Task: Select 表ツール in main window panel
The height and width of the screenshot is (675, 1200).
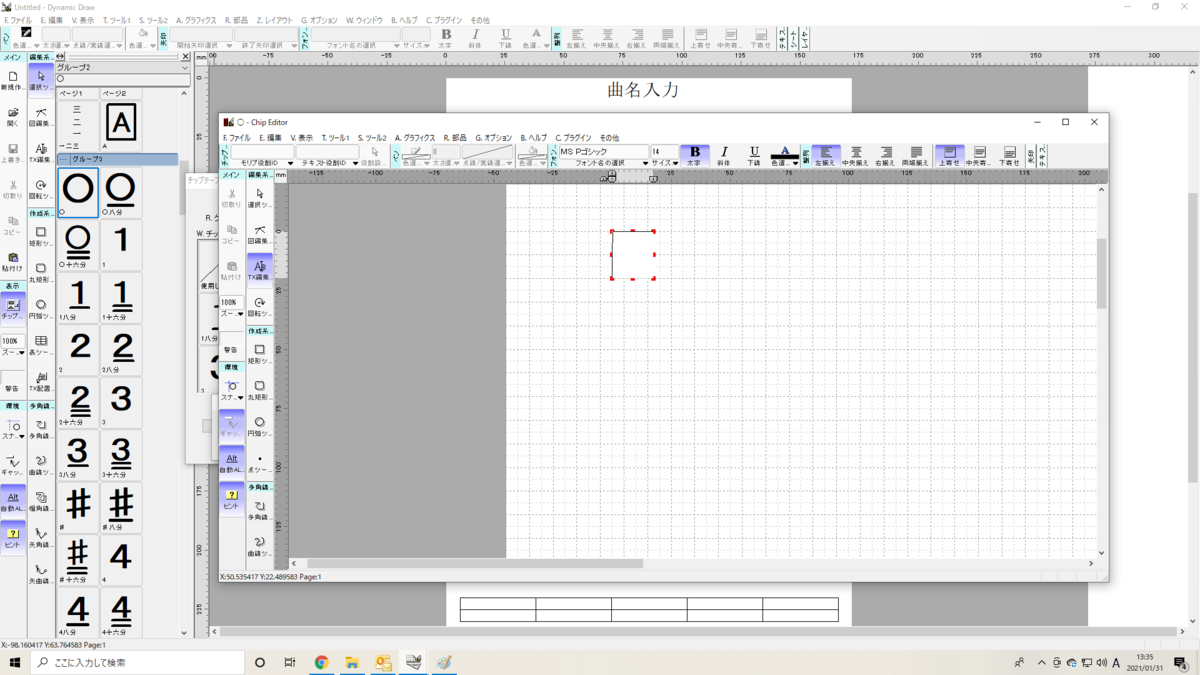Action: point(40,345)
